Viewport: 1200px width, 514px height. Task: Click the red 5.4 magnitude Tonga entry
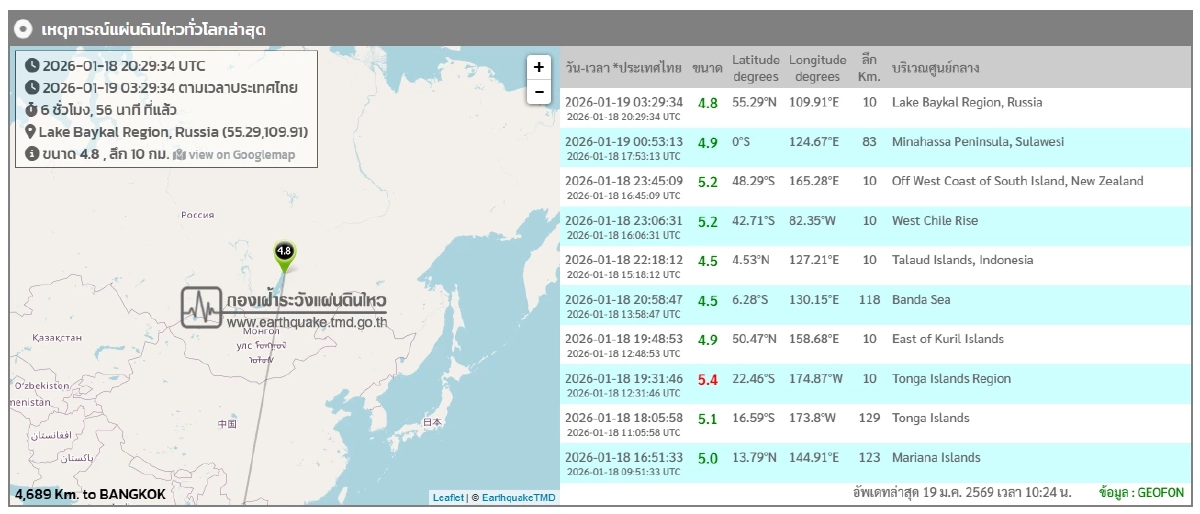[x=707, y=379]
